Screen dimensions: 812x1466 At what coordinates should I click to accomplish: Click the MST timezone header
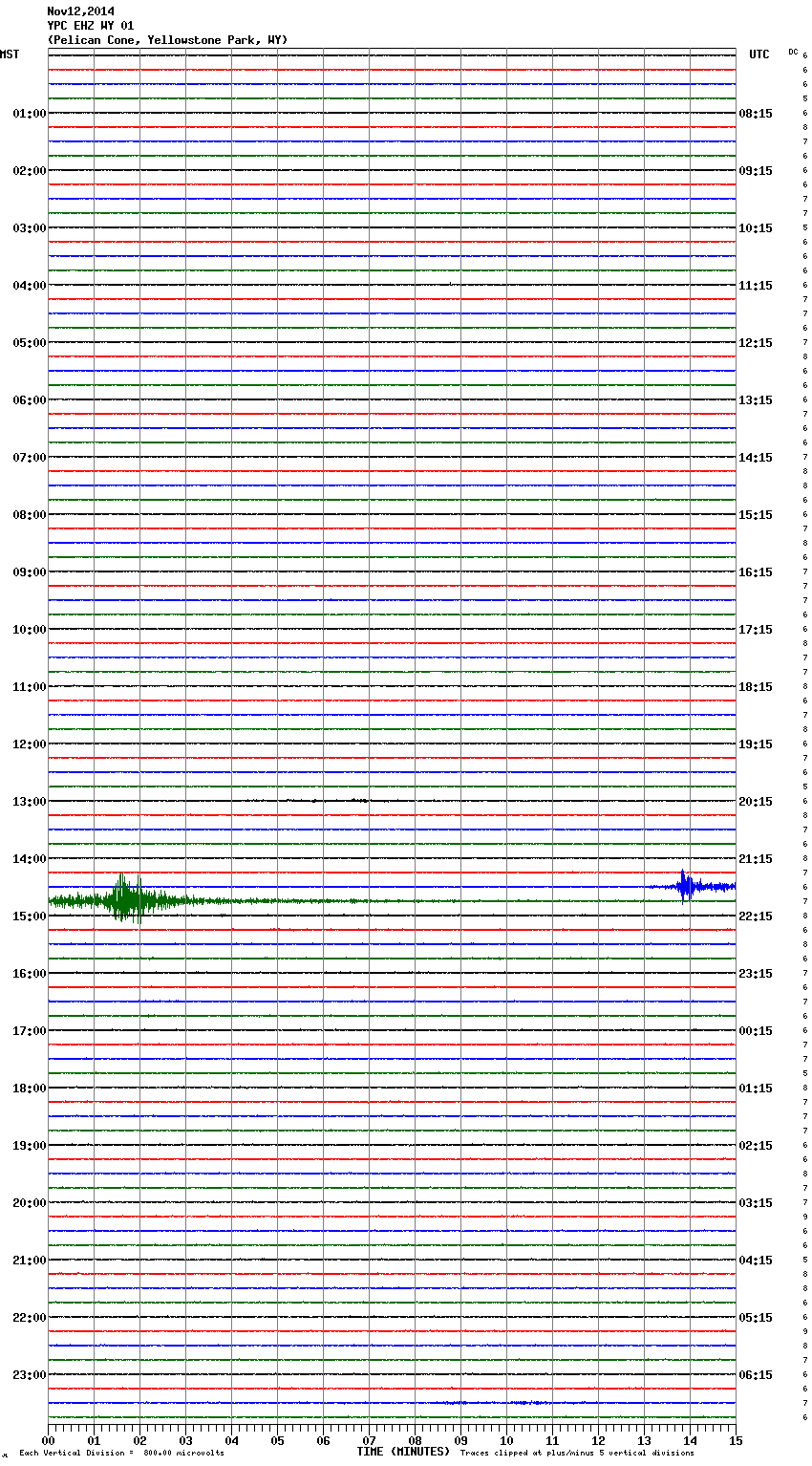10,54
